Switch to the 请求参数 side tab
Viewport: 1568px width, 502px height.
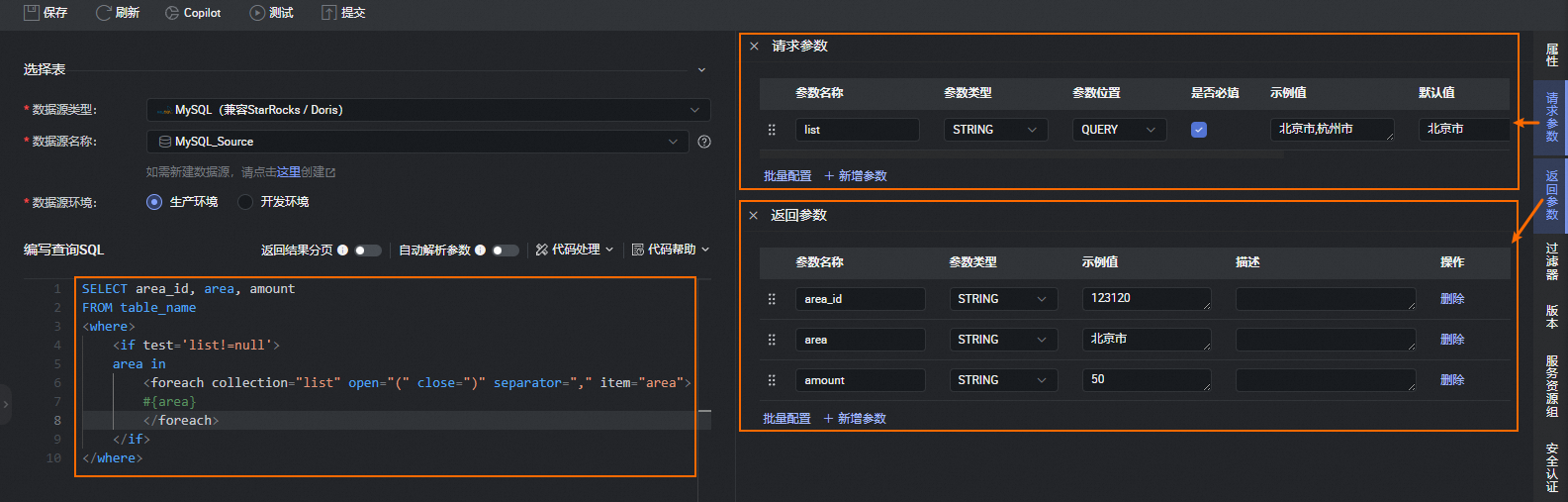1551,117
